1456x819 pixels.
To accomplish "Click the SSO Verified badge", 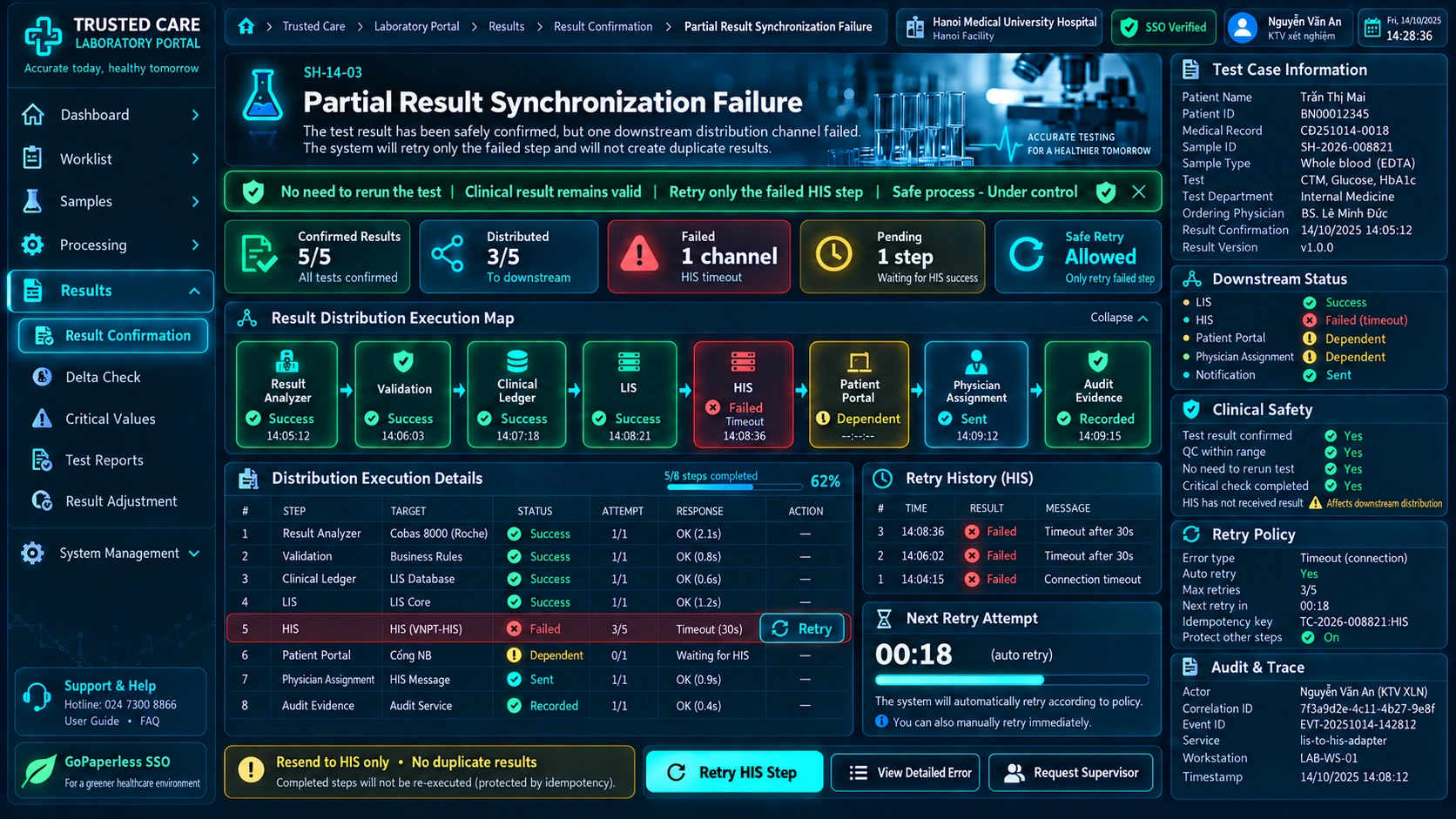I will pos(1164,28).
